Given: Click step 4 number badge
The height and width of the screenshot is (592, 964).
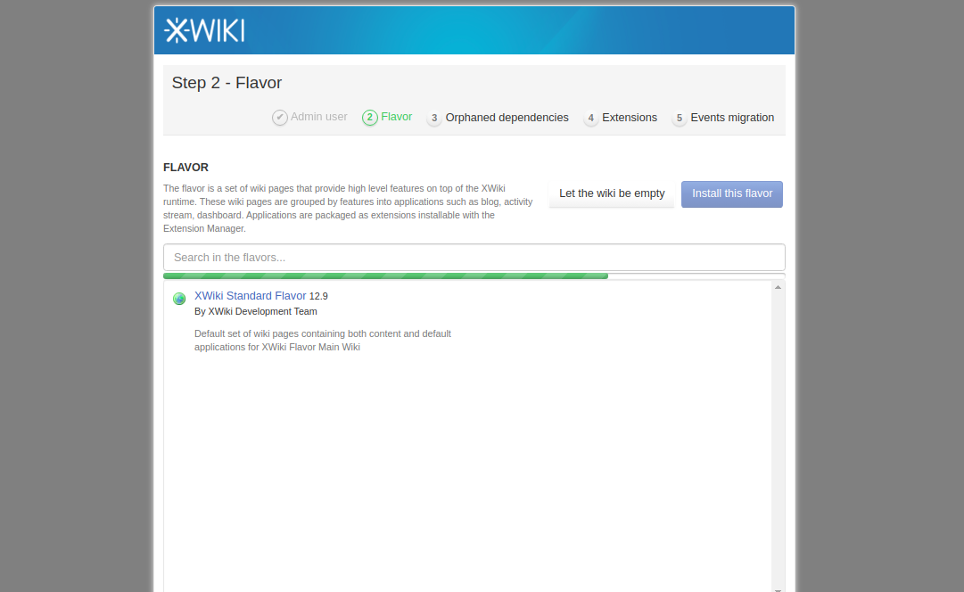Looking at the screenshot, I should point(591,117).
